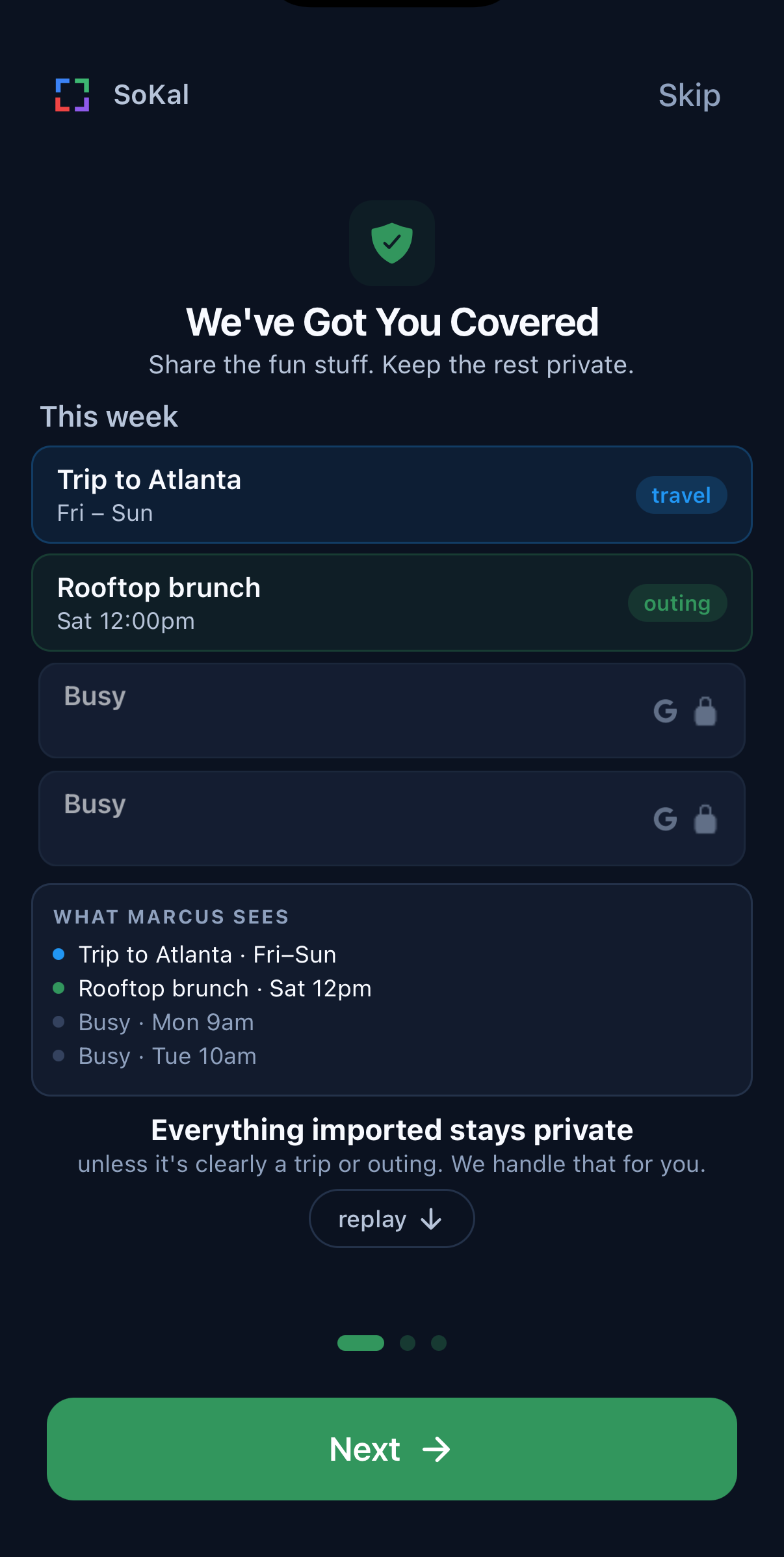
Task: Open the Trip to Atlanta event card
Action: pyautogui.click(x=392, y=495)
